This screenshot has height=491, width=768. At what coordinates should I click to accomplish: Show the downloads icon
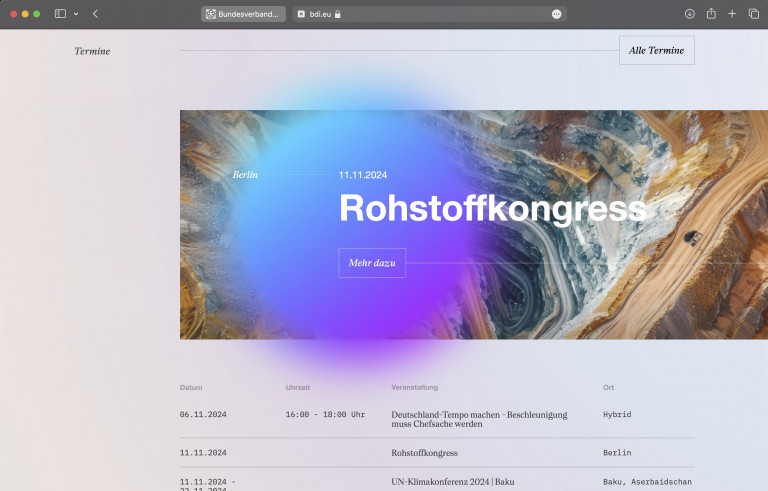click(689, 14)
